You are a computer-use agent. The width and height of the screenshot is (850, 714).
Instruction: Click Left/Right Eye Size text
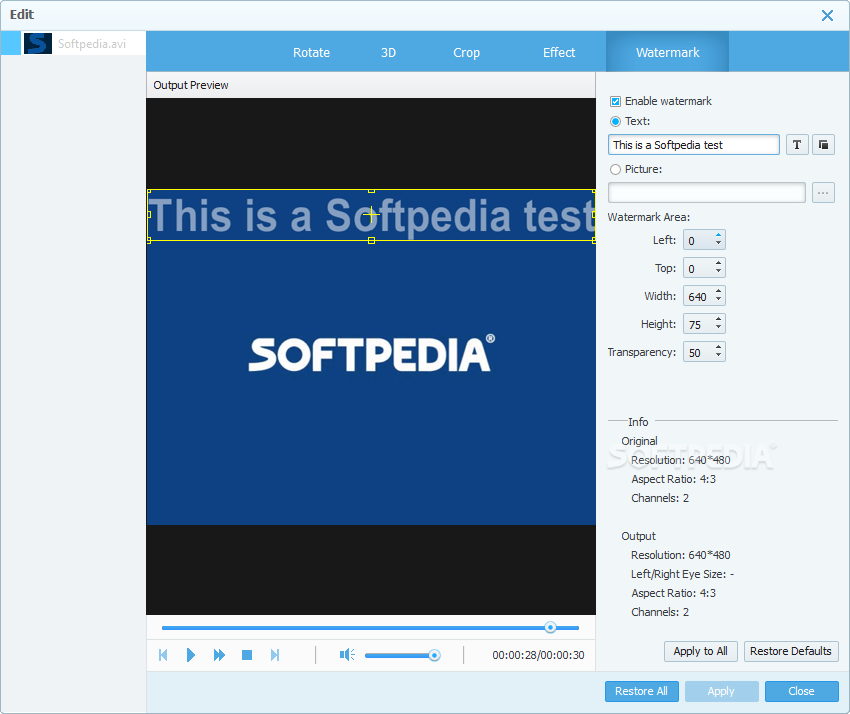coord(682,574)
